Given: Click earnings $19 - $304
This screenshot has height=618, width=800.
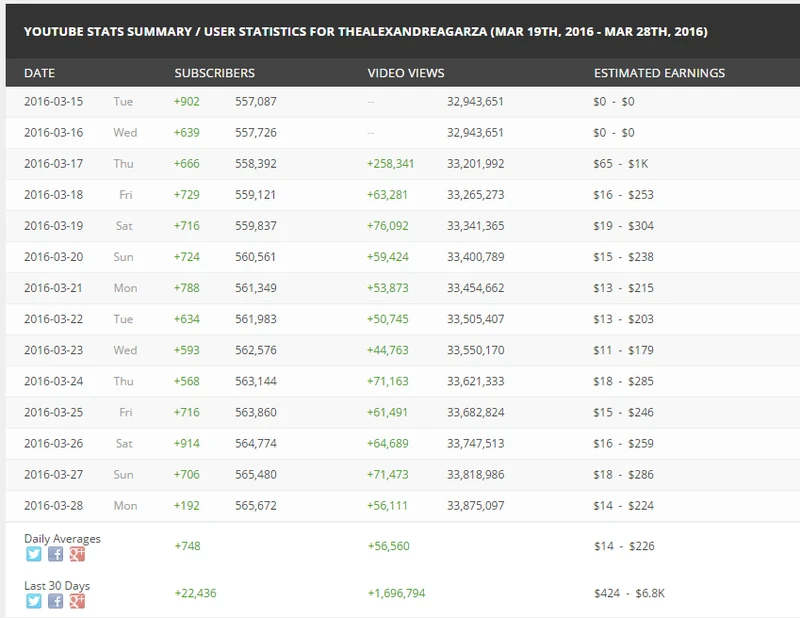Looking at the screenshot, I should [x=623, y=226].
